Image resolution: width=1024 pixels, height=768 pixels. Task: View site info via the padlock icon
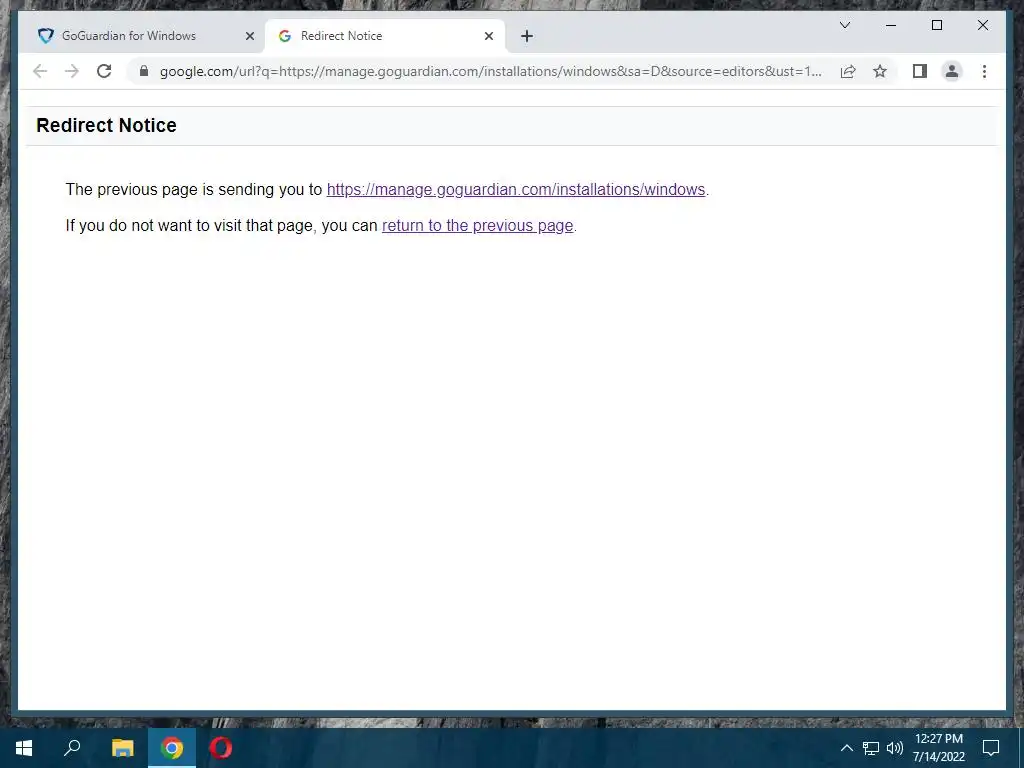tap(144, 71)
